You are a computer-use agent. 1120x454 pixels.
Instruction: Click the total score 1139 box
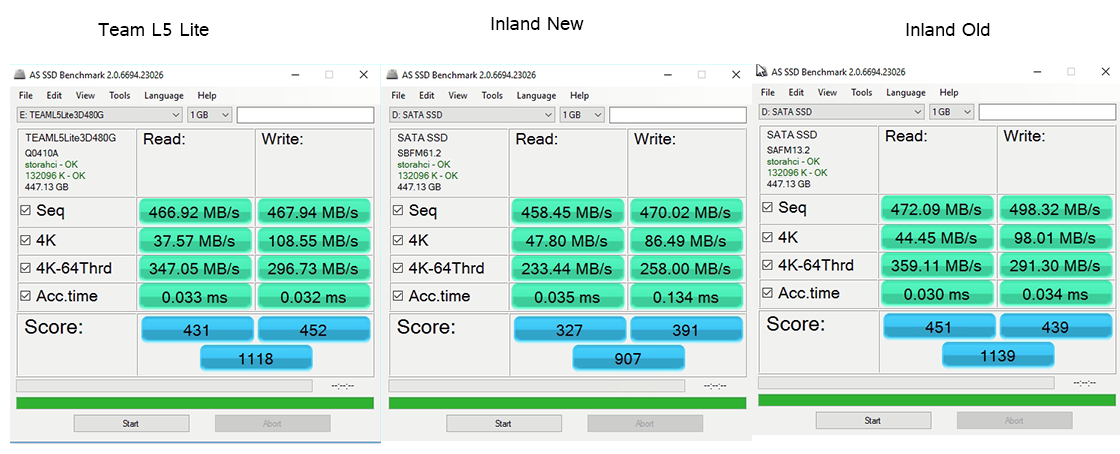click(997, 355)
